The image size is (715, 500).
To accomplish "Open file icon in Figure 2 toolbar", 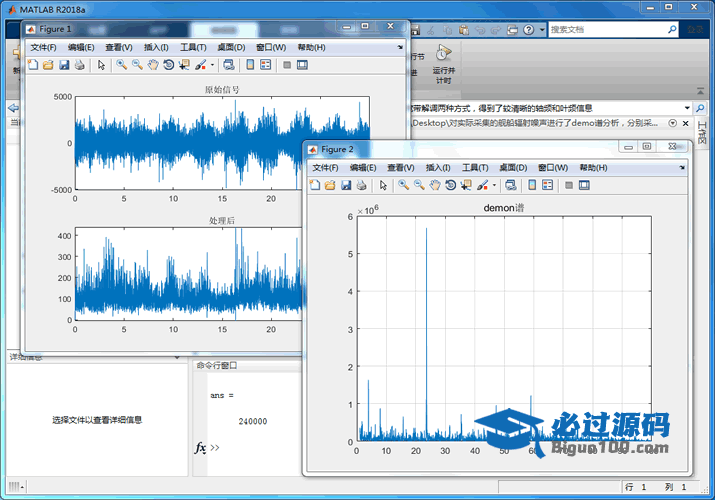I will click(330, 185).
